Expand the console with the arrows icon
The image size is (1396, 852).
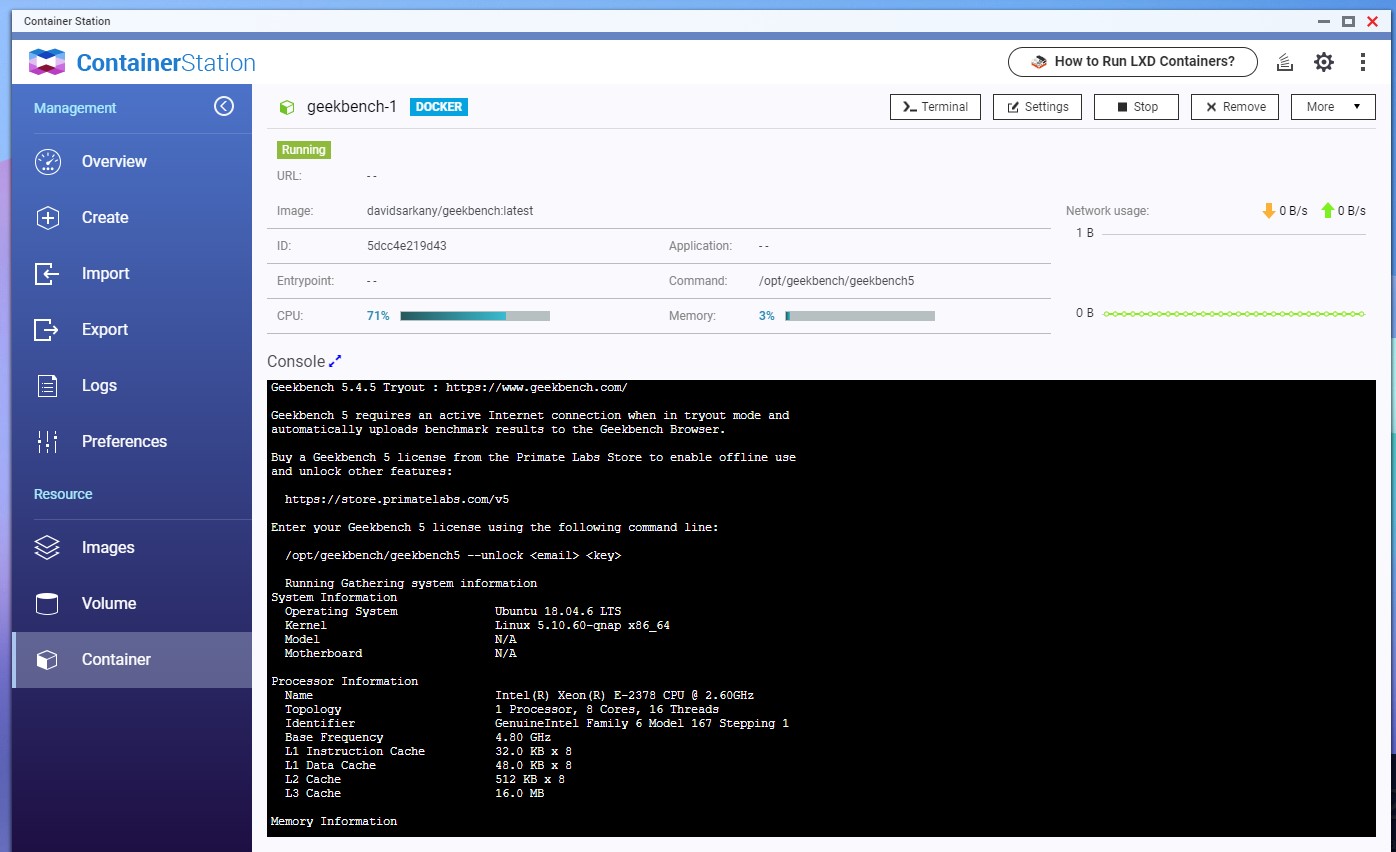pyautogui.click(x=335, y=361)
